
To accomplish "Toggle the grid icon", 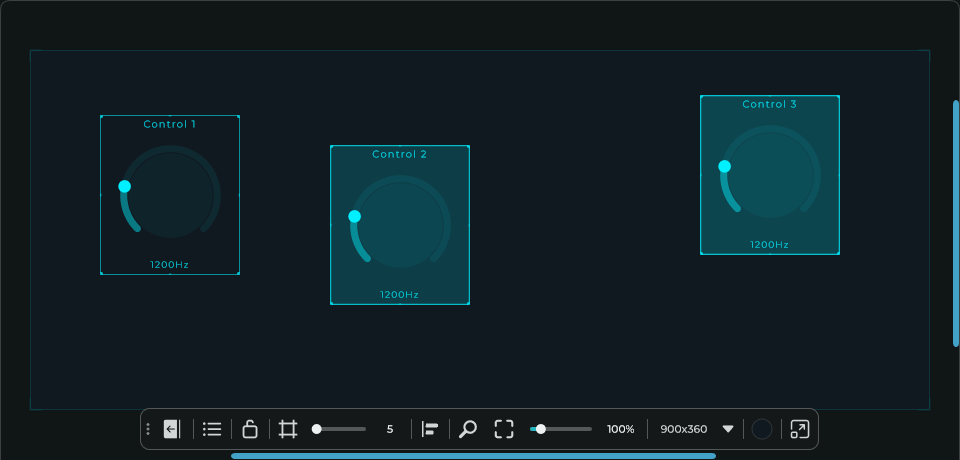I will pyautogui.click(x=288, y=429).
